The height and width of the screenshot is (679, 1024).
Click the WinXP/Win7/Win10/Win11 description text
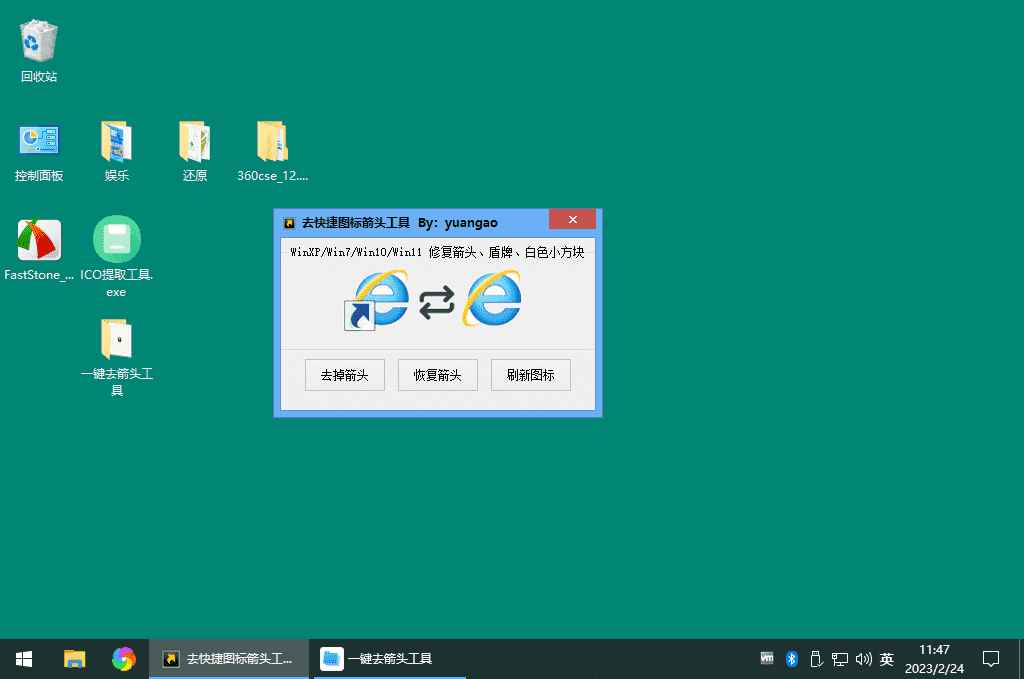tap(437, 252)
